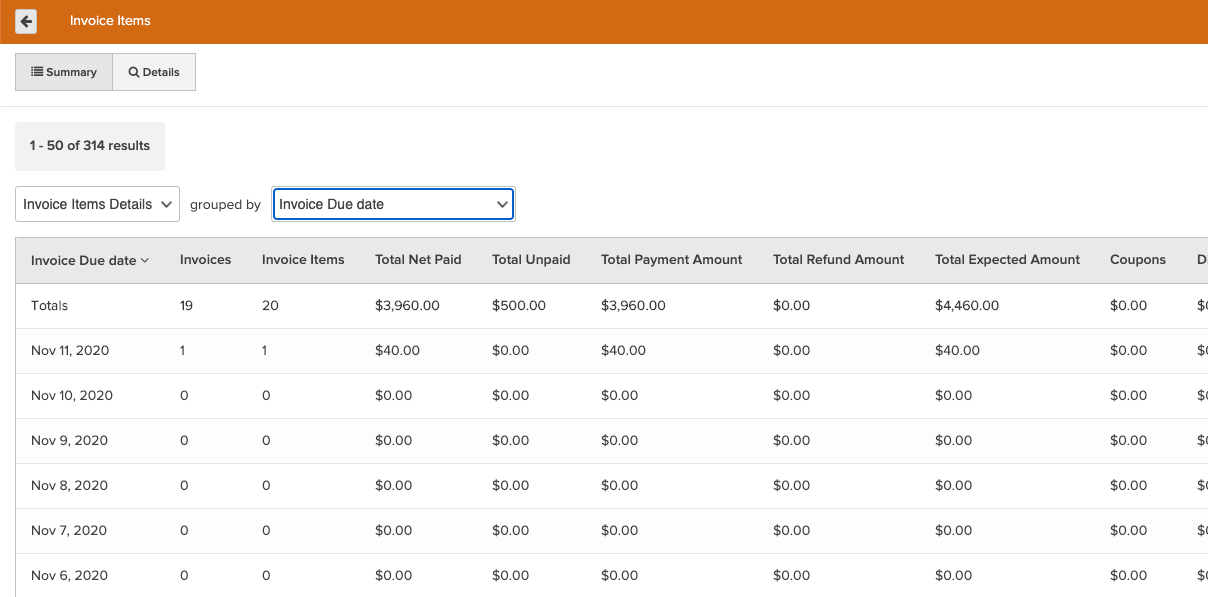Image resolution: width=1208 pixels, height=597 pixels.
Task: Select the Total Net Paid column header
Action: (x=418, y=260)
